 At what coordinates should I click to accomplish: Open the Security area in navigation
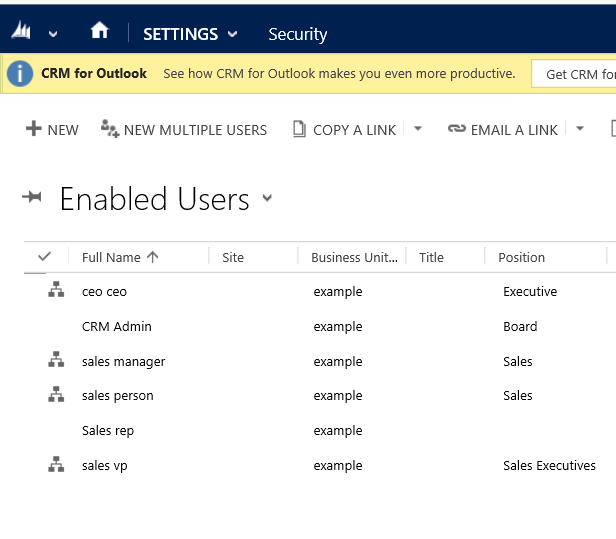pyautogui.click(x=297, y=35)
